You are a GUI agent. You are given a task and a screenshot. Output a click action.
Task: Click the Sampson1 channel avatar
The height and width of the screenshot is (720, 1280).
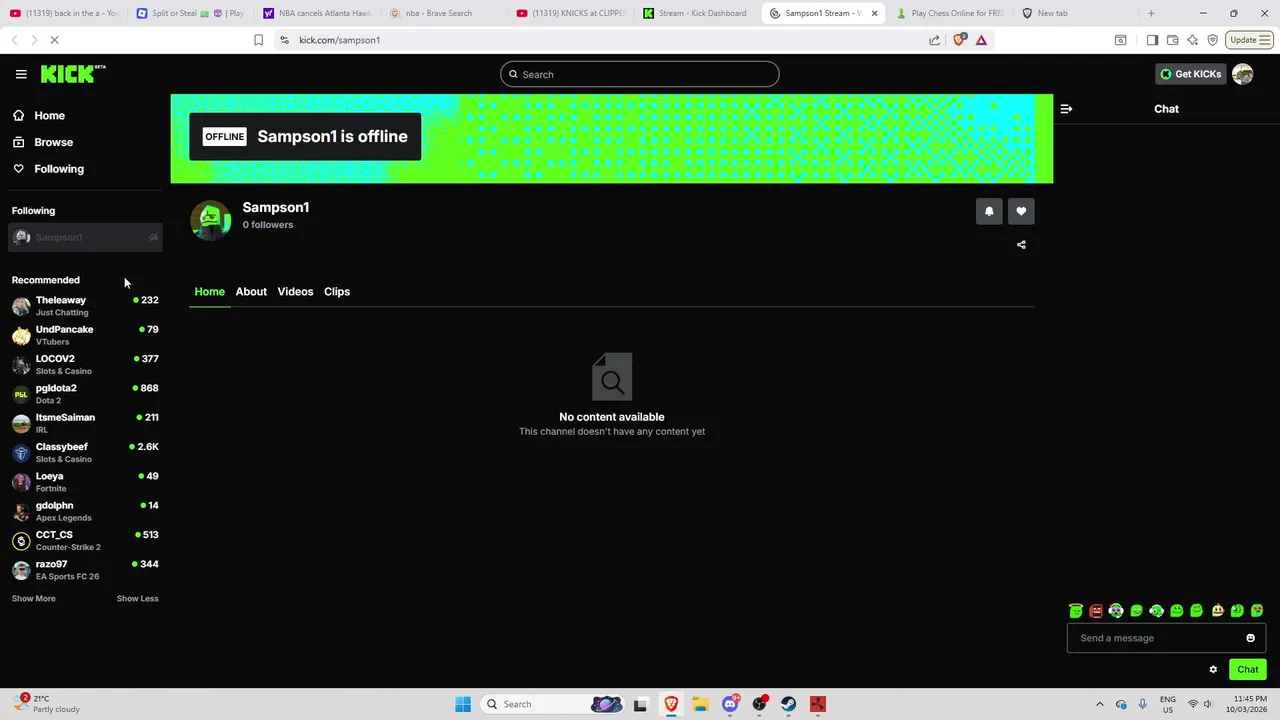[x=210, y=220]
